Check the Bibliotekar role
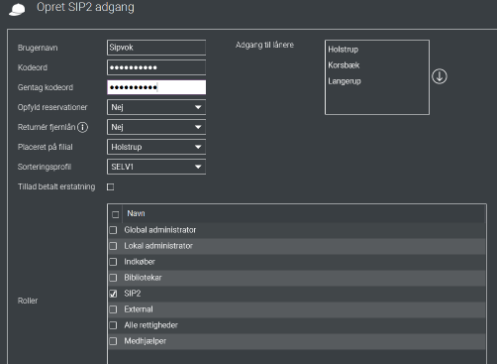 coord(113,278)
